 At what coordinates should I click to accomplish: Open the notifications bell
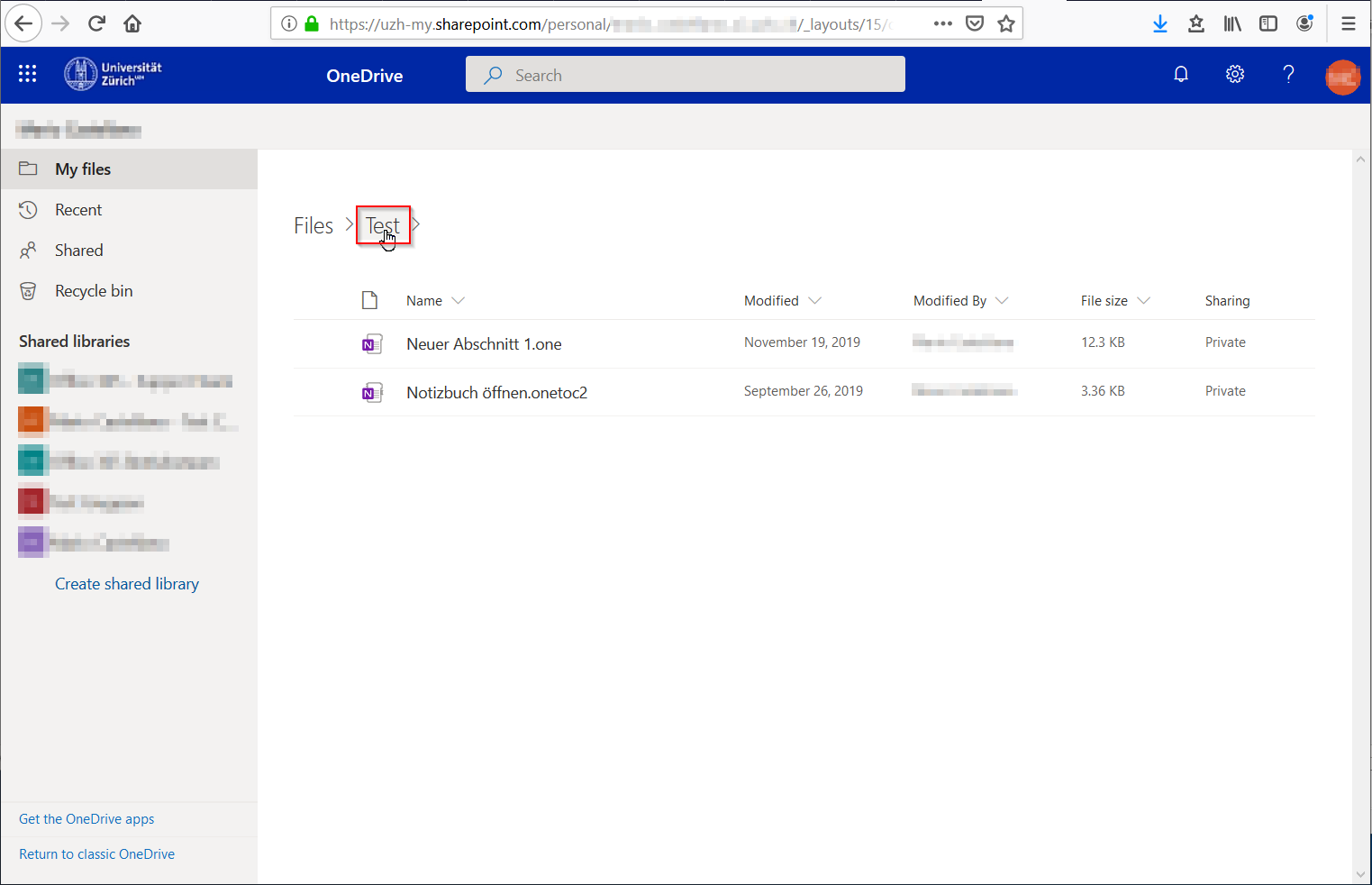[x=1181, y=74]
